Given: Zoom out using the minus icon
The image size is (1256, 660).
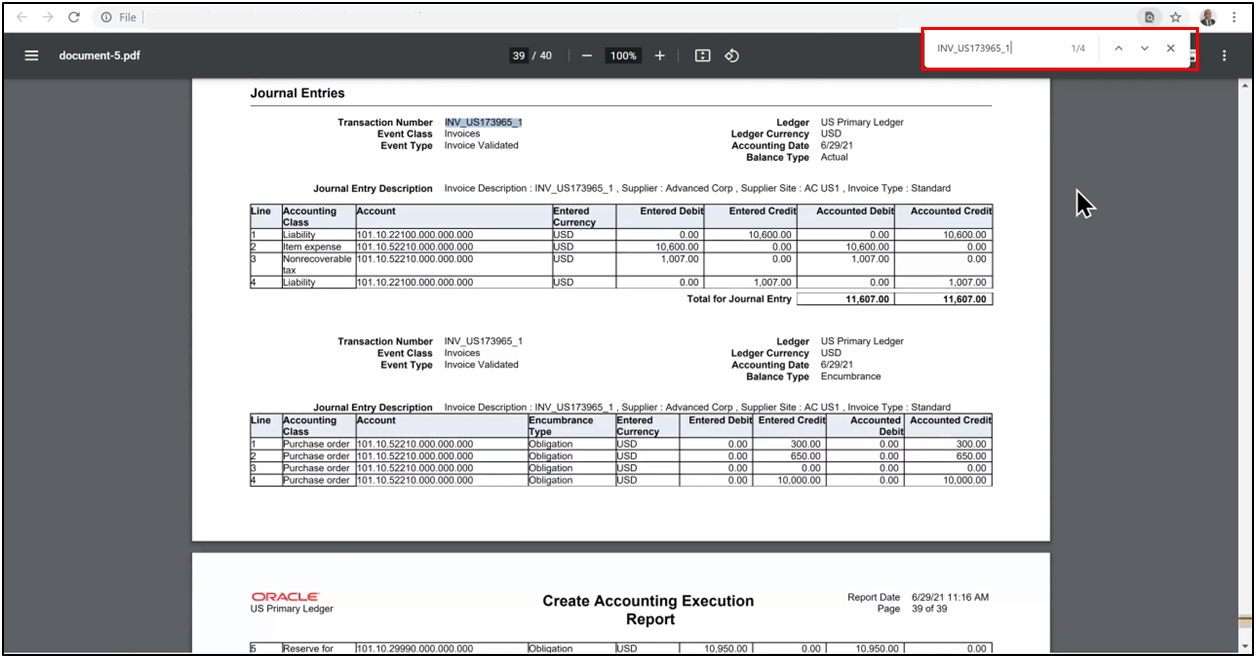Looking at the screenshot, I should [x=587, y=55].
